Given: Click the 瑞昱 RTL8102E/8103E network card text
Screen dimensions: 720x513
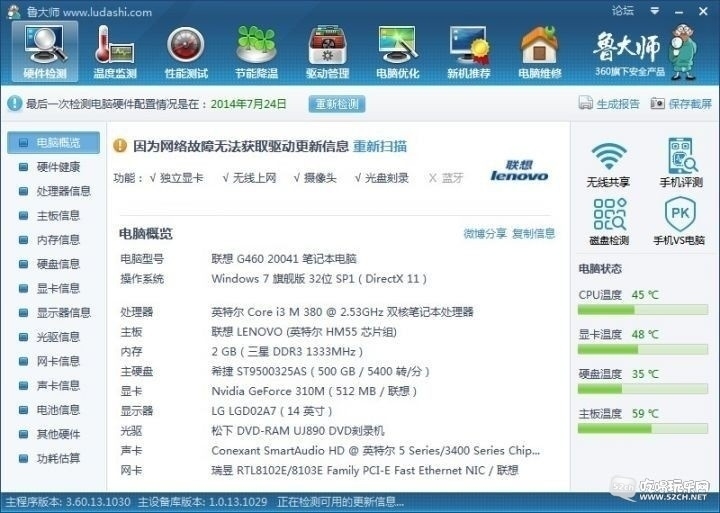Looking at the screenshot, I should coord(365,470).
